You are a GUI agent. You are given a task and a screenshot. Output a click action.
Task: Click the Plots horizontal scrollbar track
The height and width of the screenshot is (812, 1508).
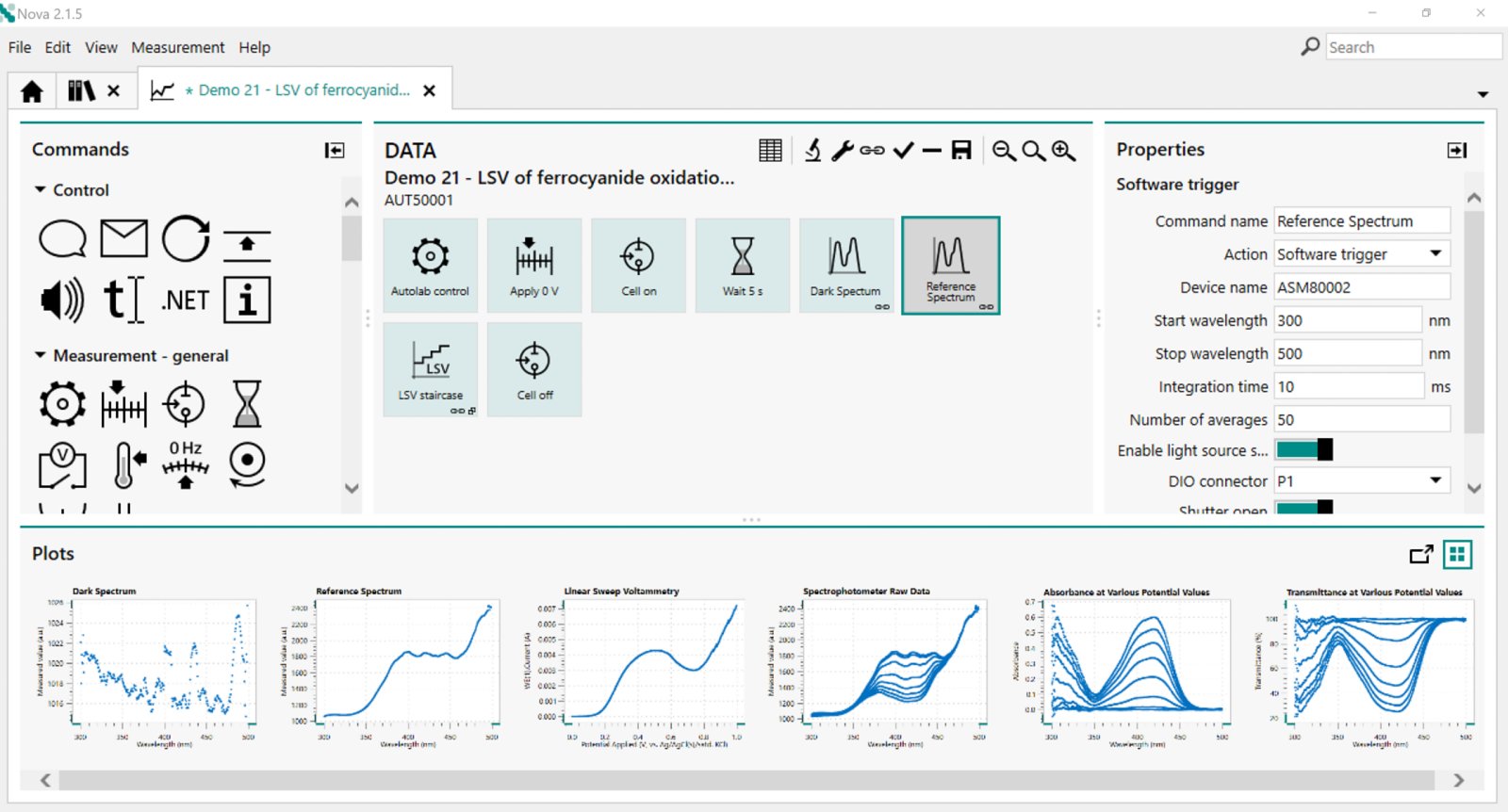(x=746, y=780)
